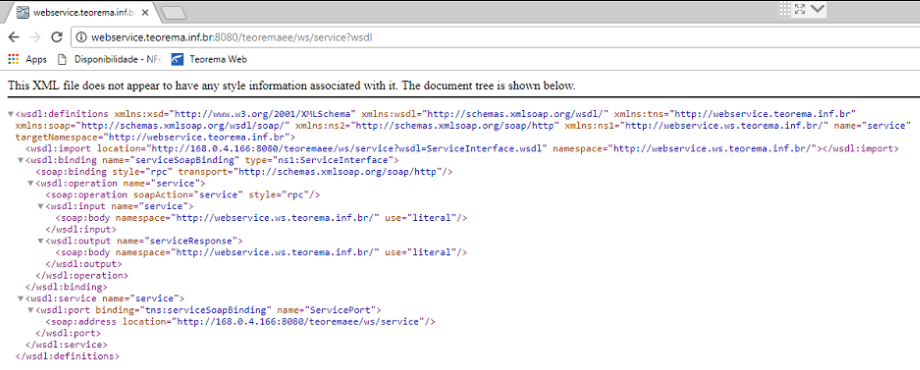Focus the address bar URL field
920x370 pixels.
(x=493, y=37)
